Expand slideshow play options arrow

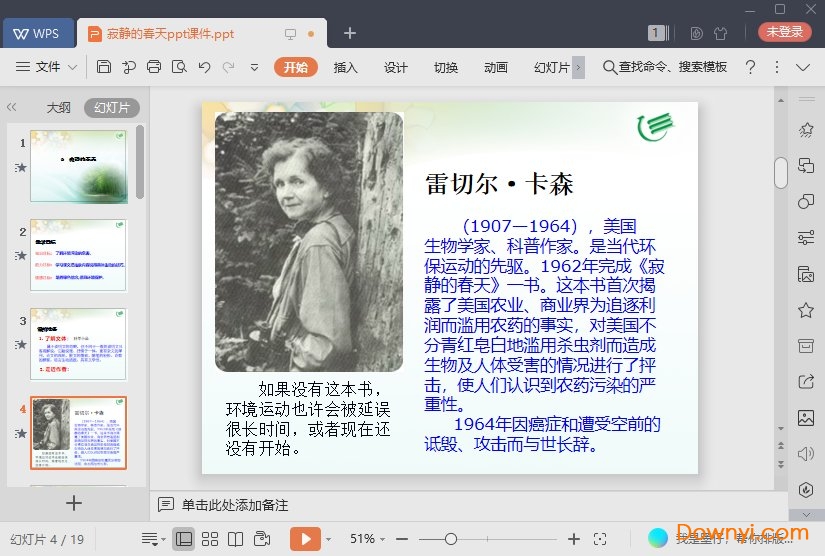coord(329,539)
